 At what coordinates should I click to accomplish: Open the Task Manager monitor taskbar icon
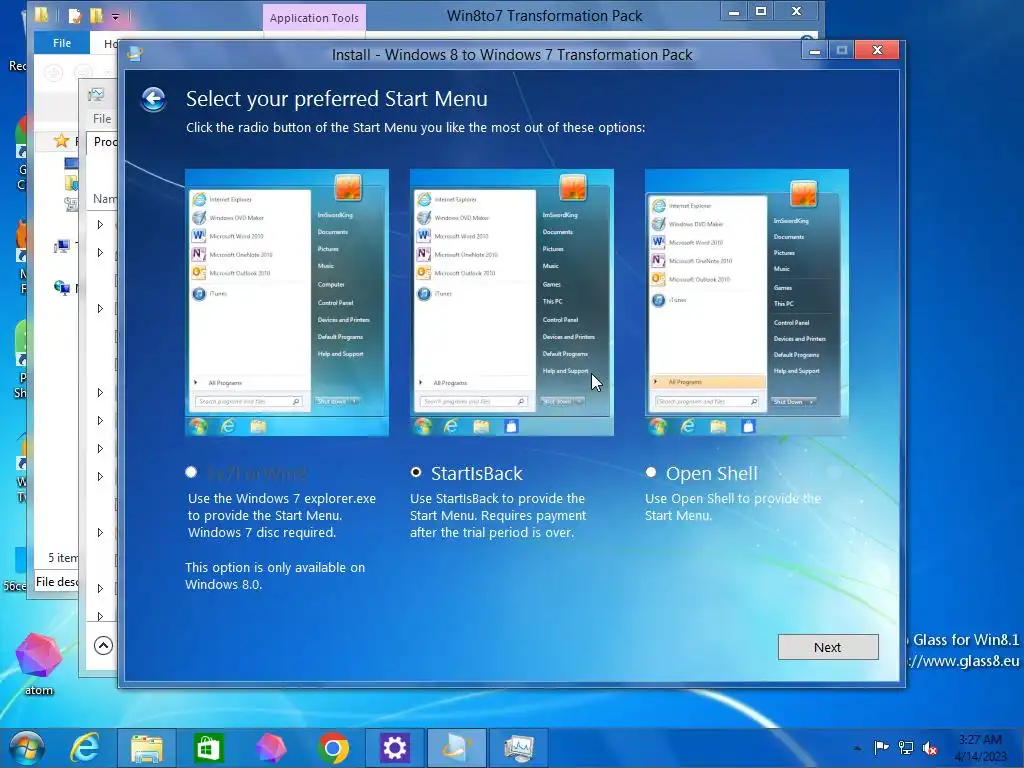(x=519, y=748)
